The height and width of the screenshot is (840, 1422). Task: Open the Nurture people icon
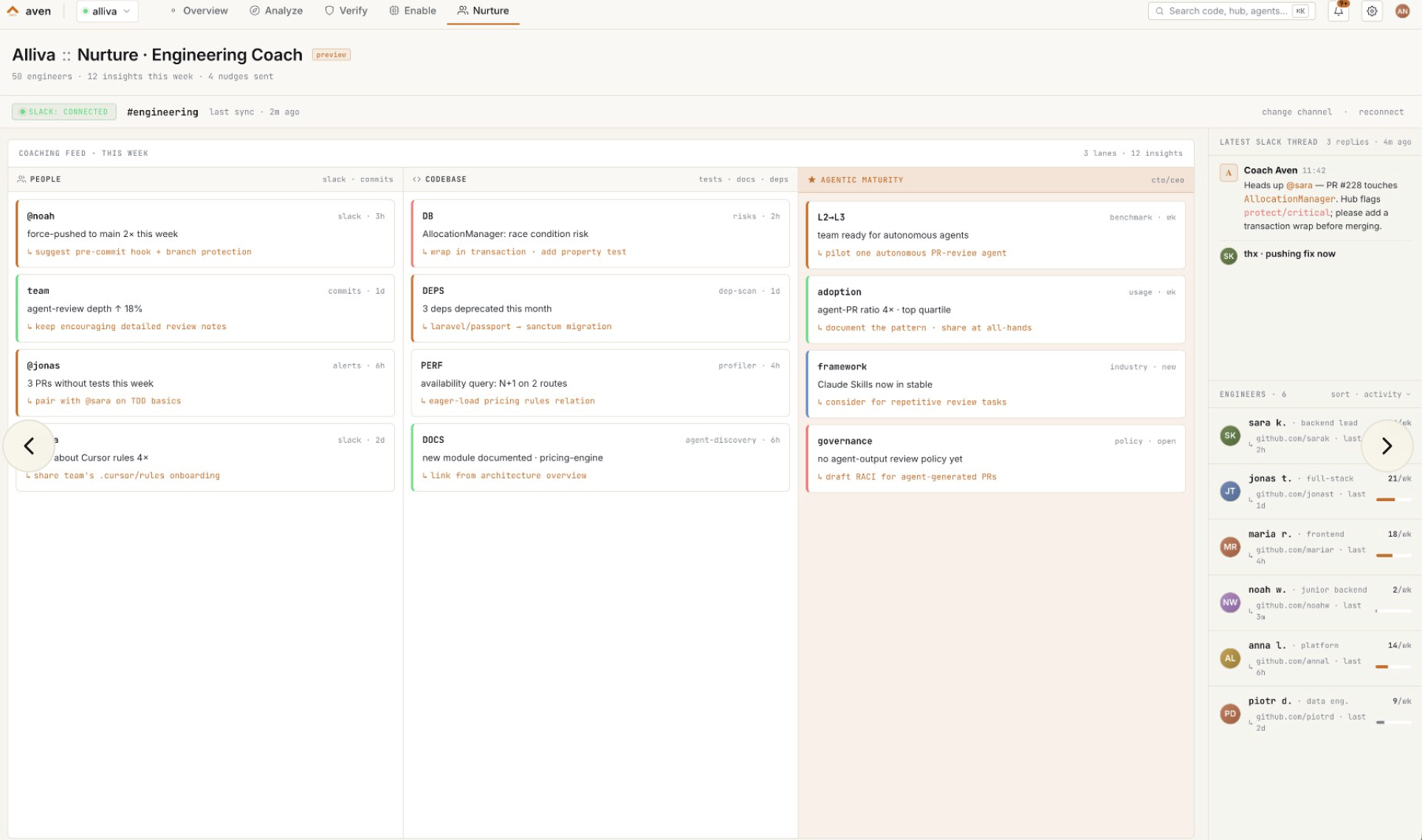click(462, 10)
